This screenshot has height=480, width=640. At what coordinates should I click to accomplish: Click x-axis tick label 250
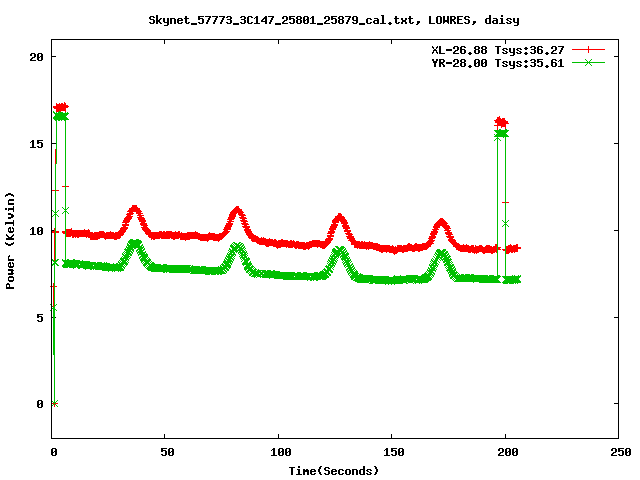621,452
